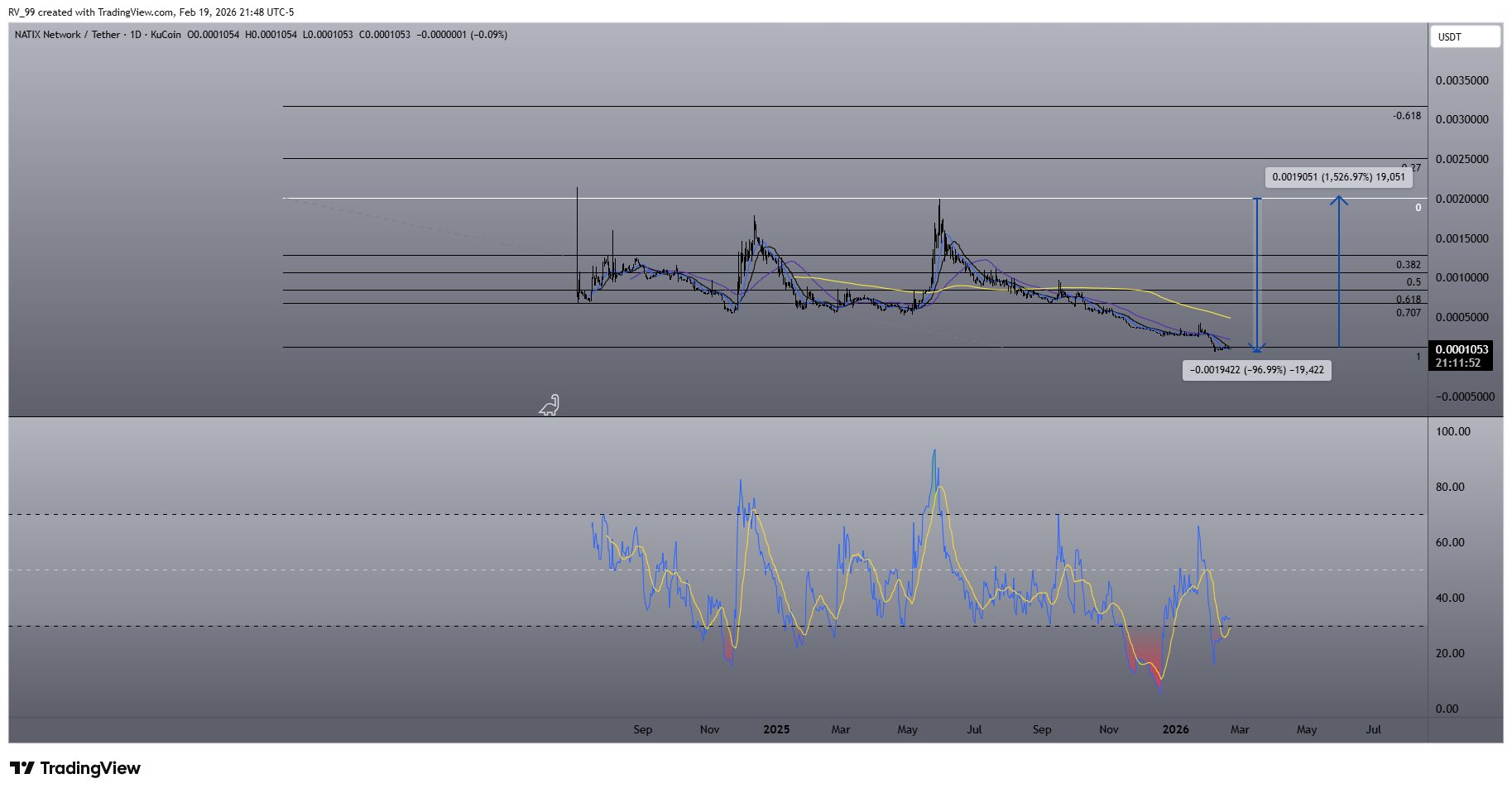
Task: Click the red oversold RSI zone near 2026
Action: [1147, 654]
